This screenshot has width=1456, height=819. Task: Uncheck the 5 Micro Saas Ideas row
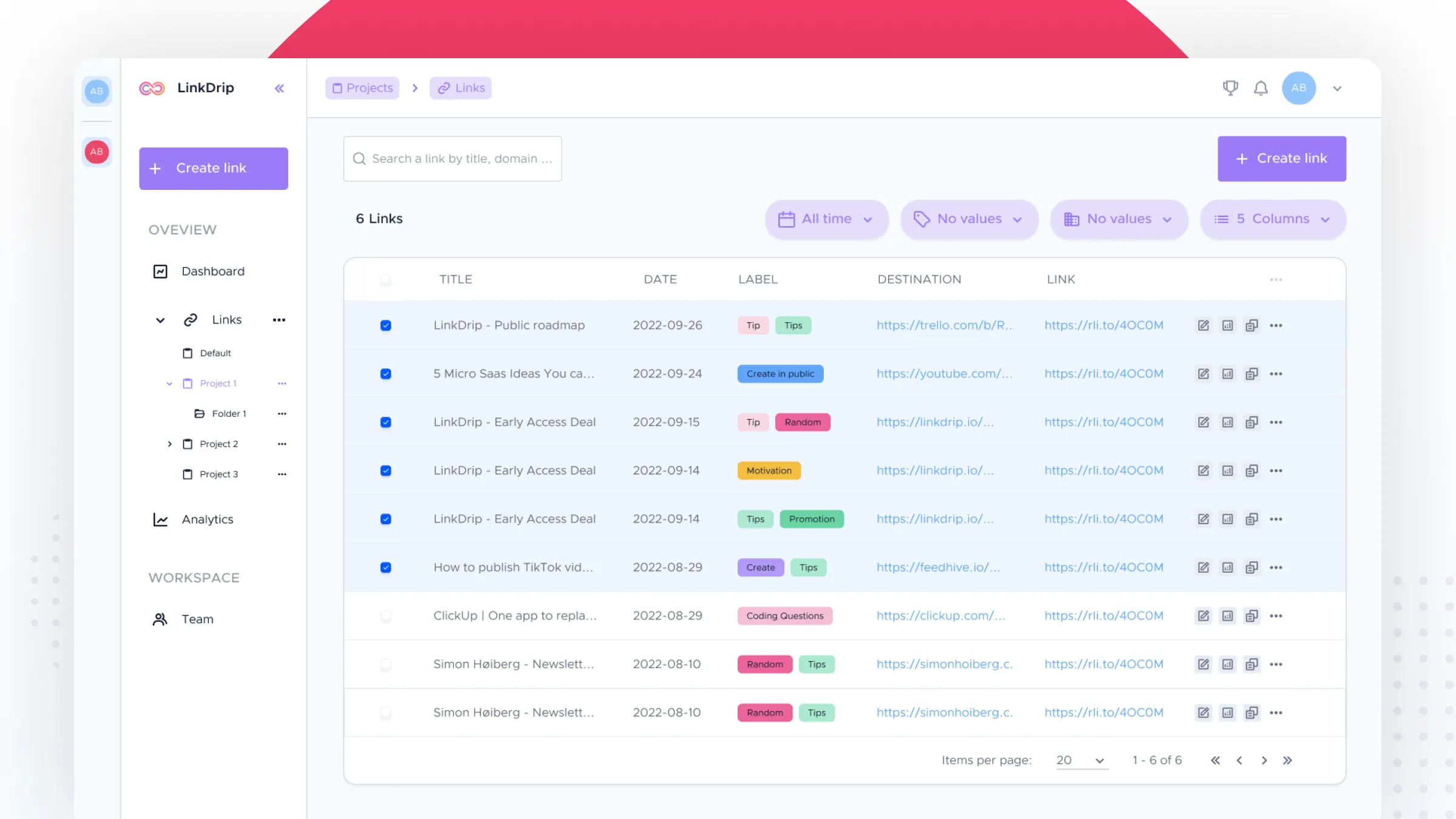tap(385, 374)
